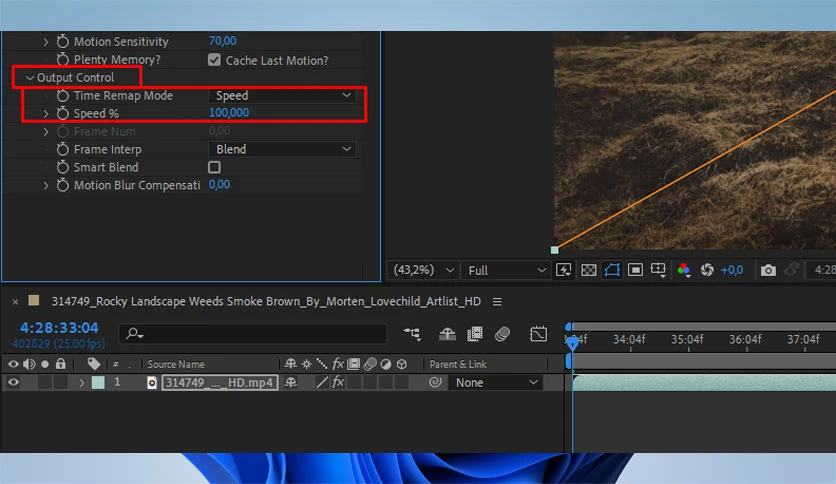Image resolution: width=836 pixels, height=484 pixels.
Task: Open graph editor icon
Action: (x=538, y=334)
